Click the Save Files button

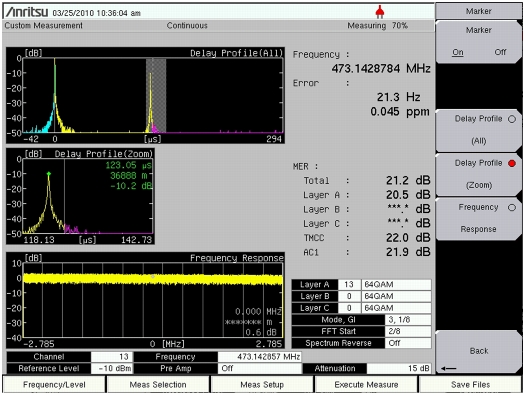[x=470, y=385]
